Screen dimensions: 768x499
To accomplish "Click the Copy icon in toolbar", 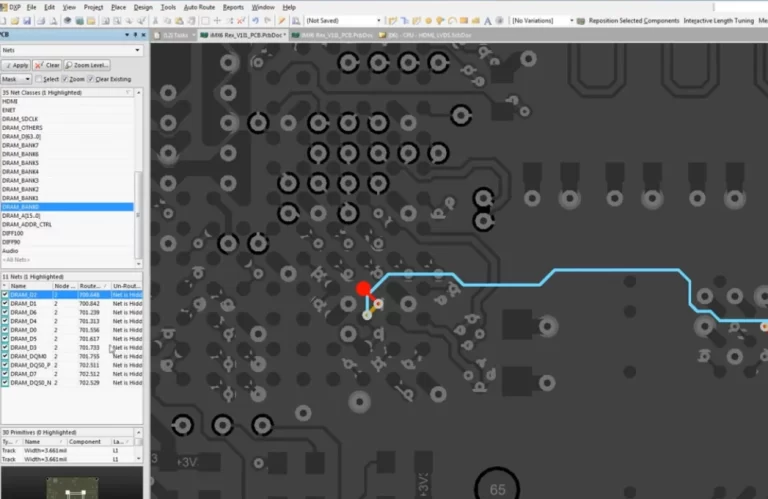I will click(168, 21).
